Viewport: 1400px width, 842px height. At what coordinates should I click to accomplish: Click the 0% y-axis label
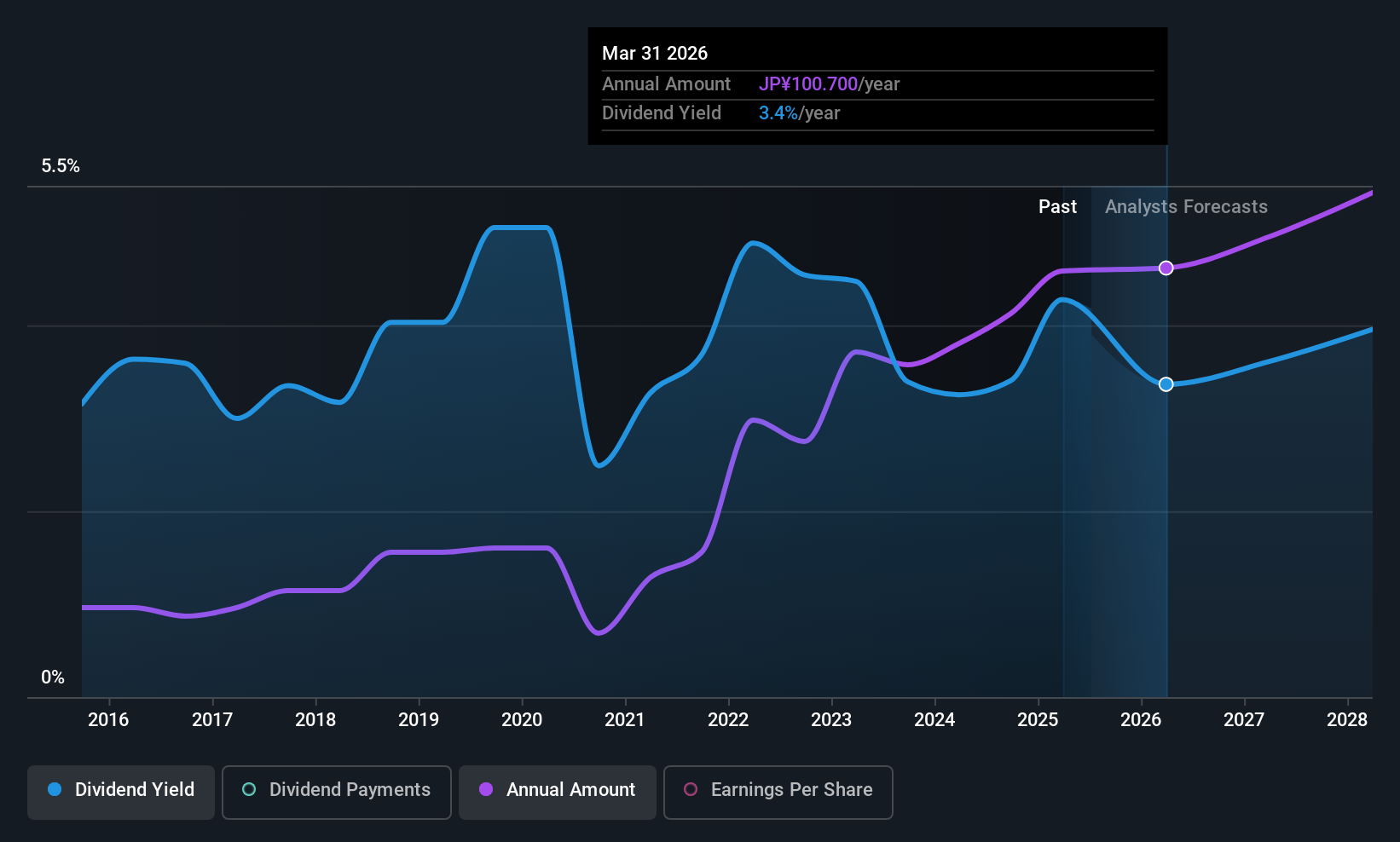click(53, 678)
